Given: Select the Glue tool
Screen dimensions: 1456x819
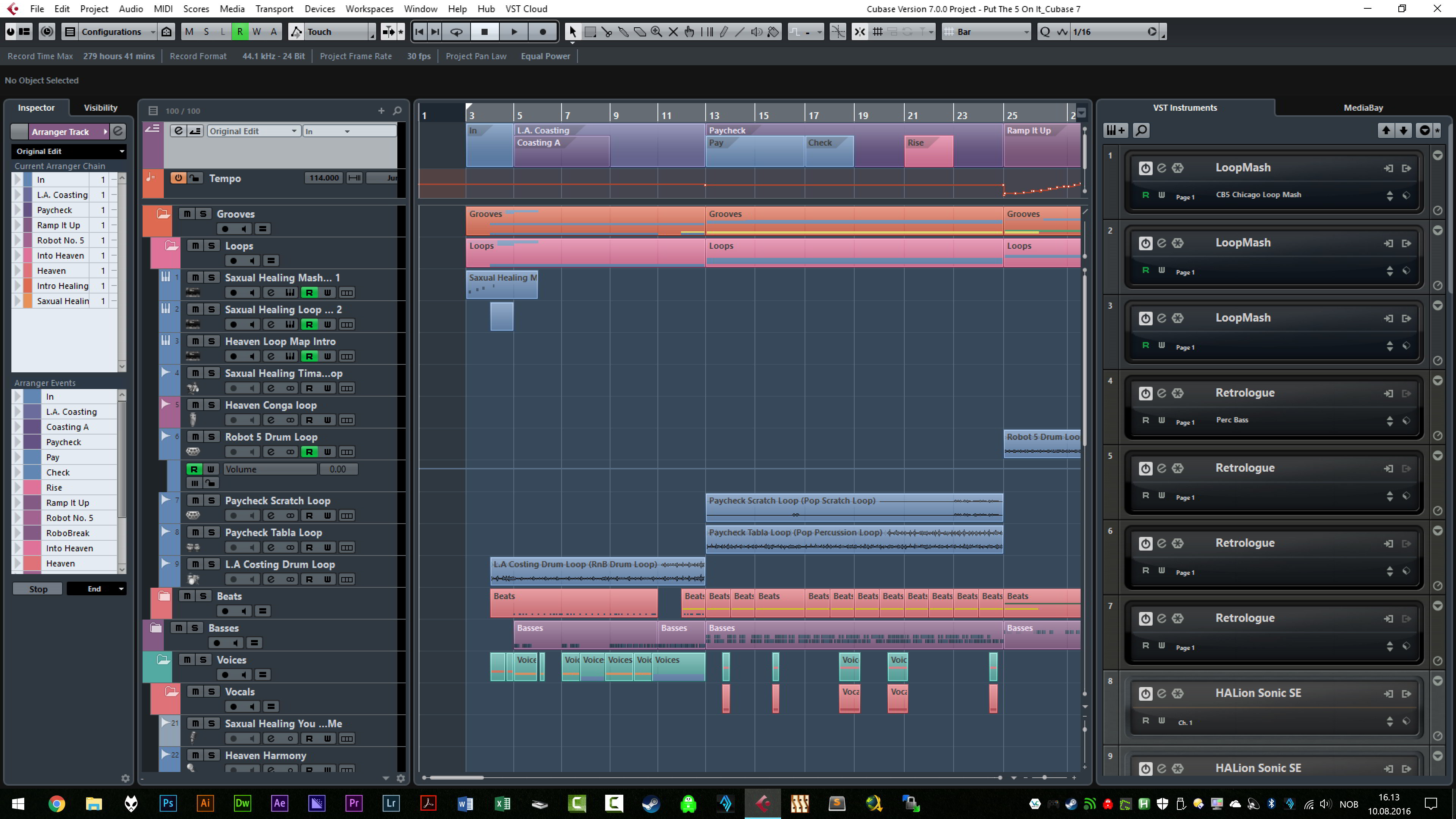Looking at the screenshot, I should 623,31.
